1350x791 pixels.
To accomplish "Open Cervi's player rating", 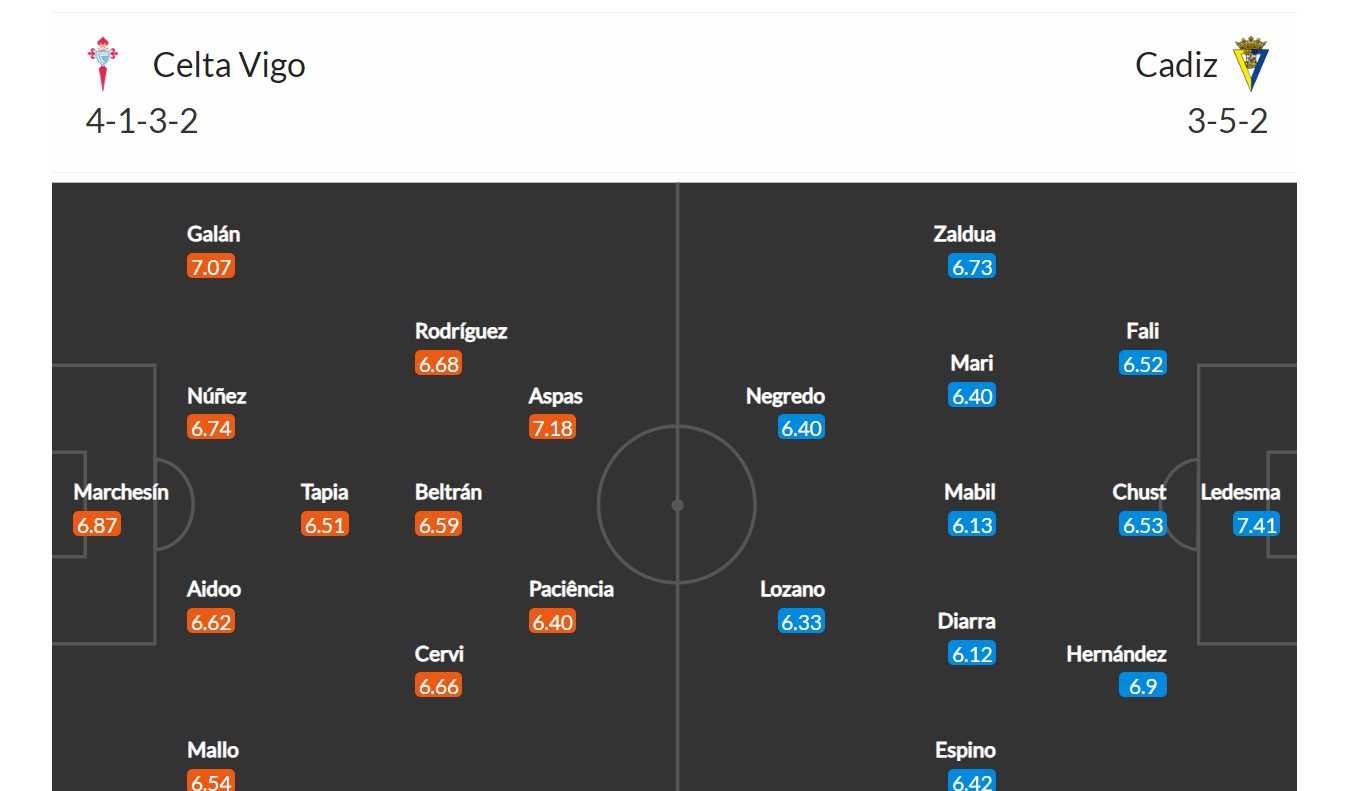I will click(x=439, y=686).
